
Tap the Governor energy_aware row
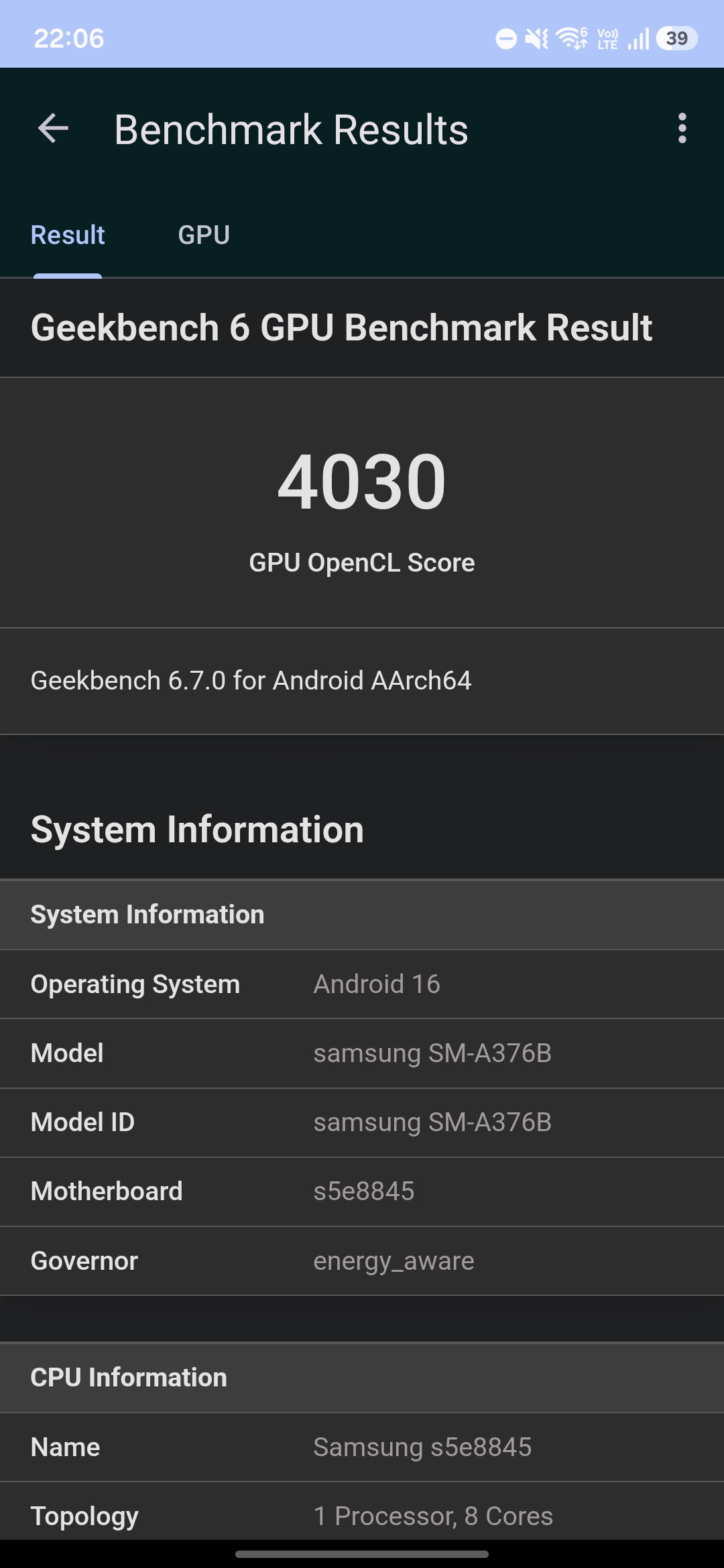tap(362, 1261)
